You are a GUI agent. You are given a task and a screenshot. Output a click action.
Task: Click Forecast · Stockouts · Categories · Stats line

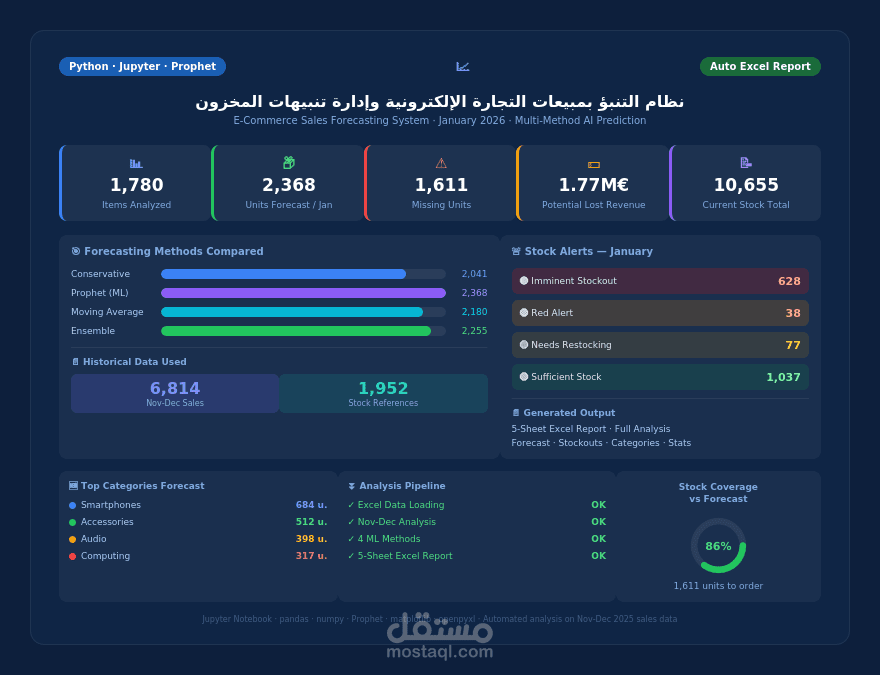(601, 443)
